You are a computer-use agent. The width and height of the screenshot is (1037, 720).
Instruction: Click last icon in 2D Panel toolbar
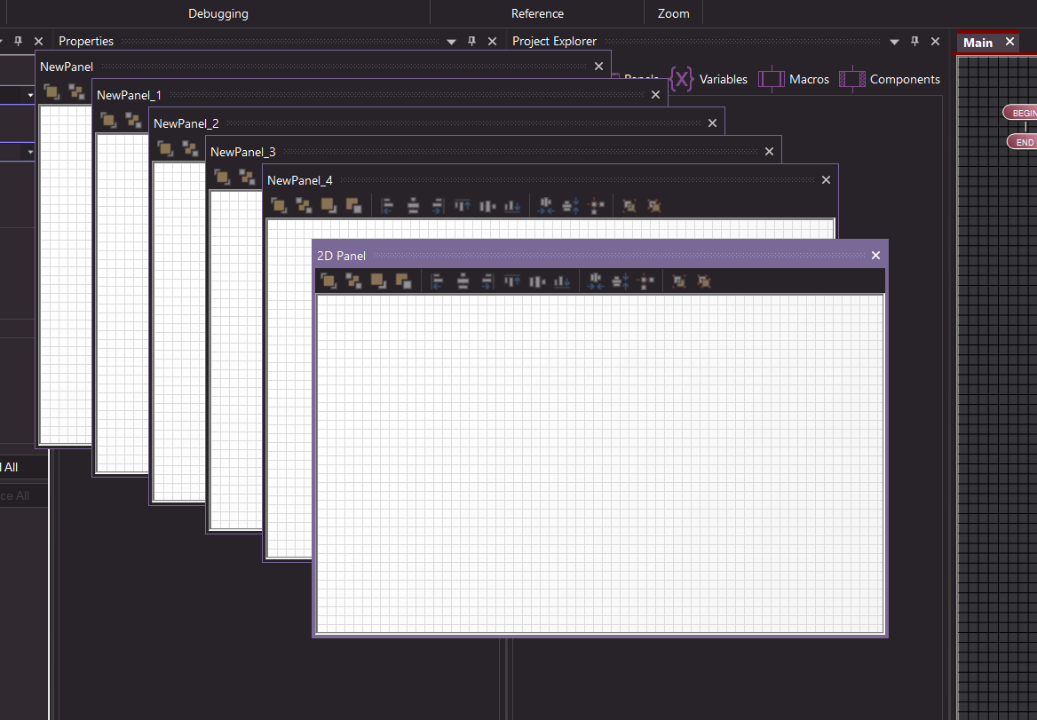click(x=704, y=281)
